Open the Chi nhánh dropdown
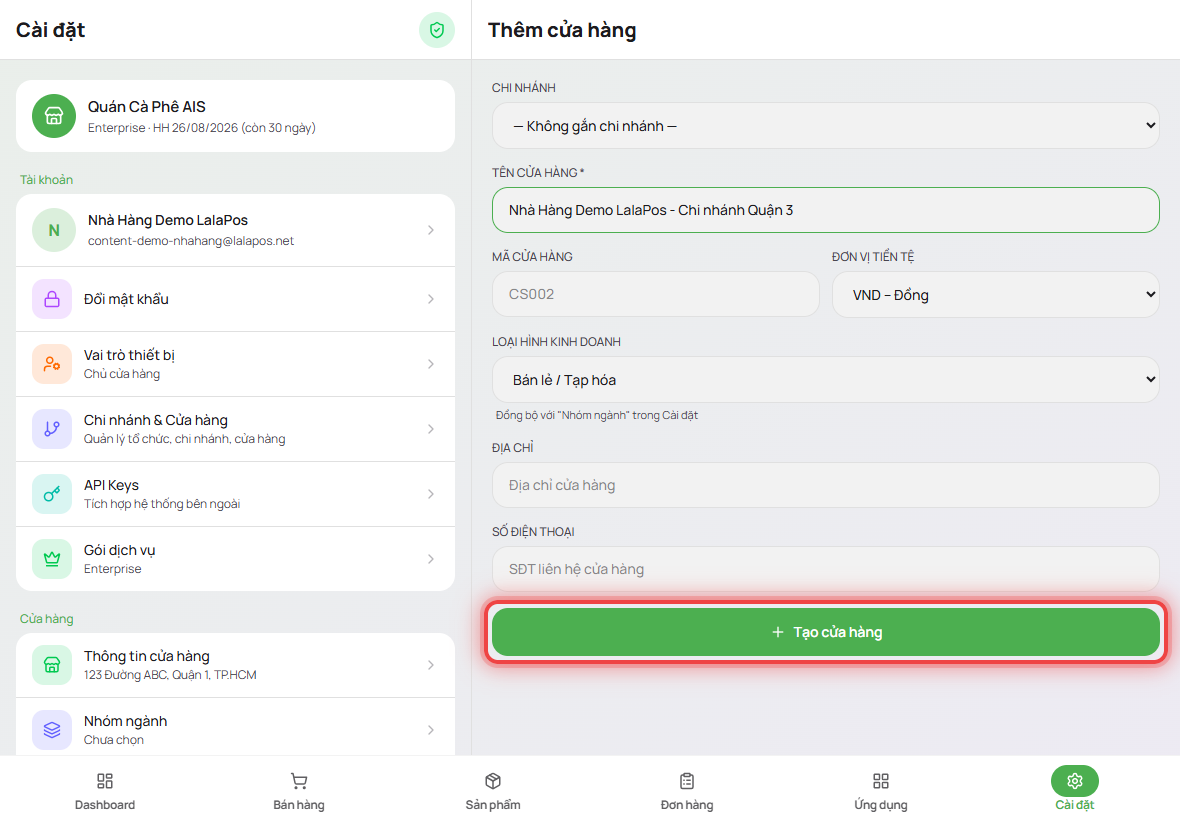 tap(826, 126)
